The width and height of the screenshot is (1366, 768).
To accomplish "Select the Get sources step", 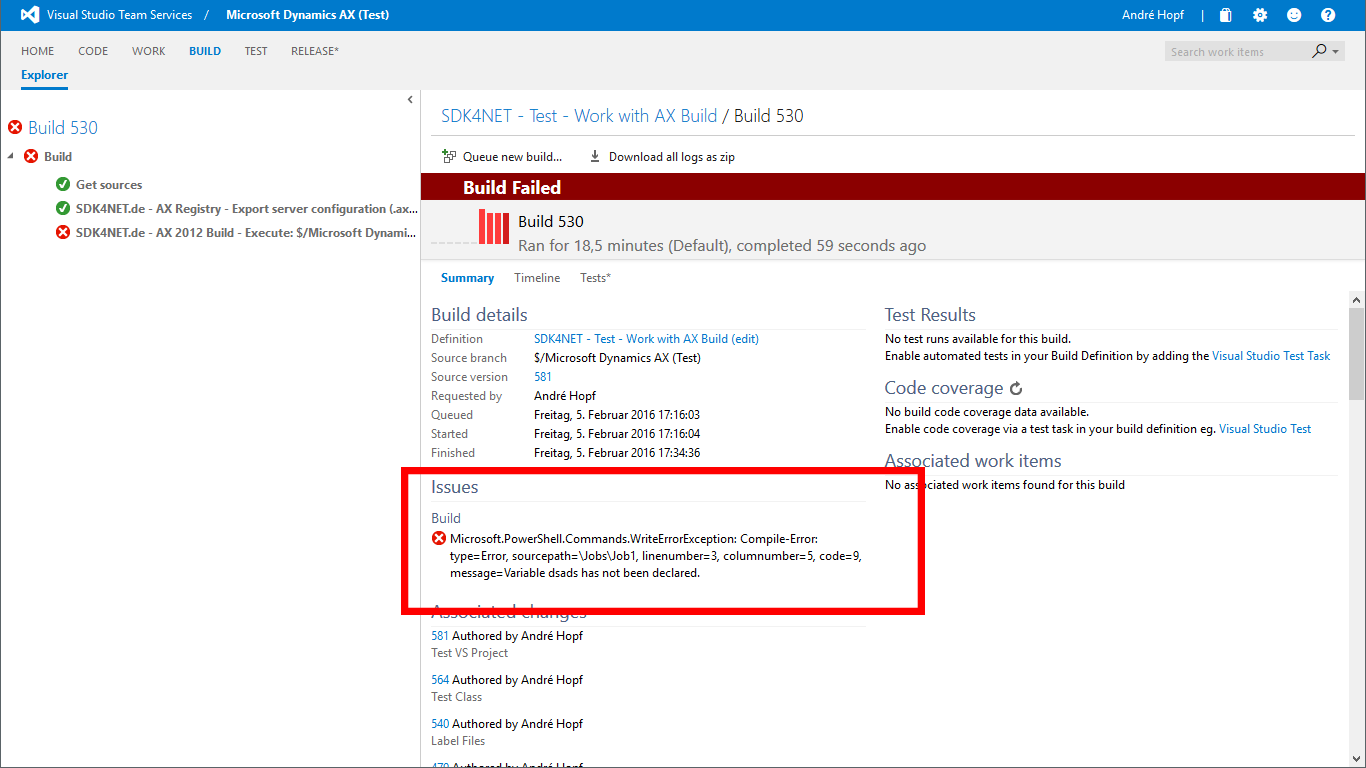I will click(x=109, y=184).
